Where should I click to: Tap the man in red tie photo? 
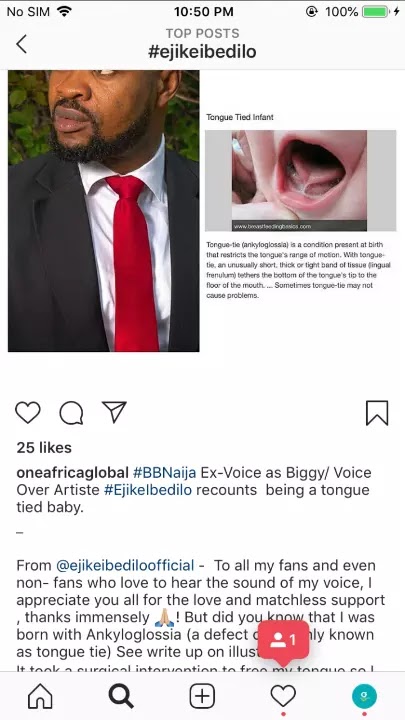tap(104, 211)
